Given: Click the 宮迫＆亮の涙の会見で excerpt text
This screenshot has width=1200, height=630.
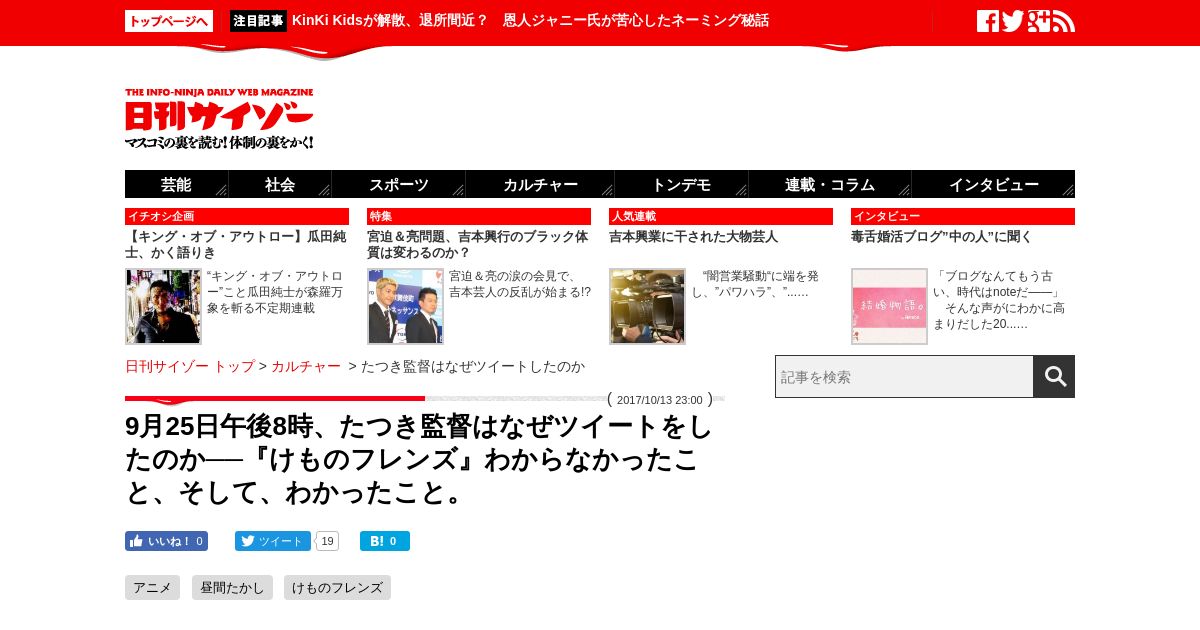Looking at the screenshot, I should click(x=520, y=284).
